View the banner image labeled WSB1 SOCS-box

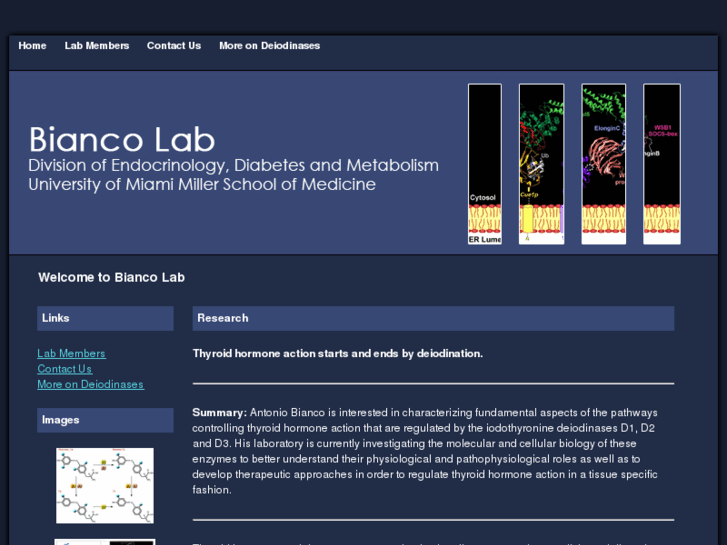point(662,164)
